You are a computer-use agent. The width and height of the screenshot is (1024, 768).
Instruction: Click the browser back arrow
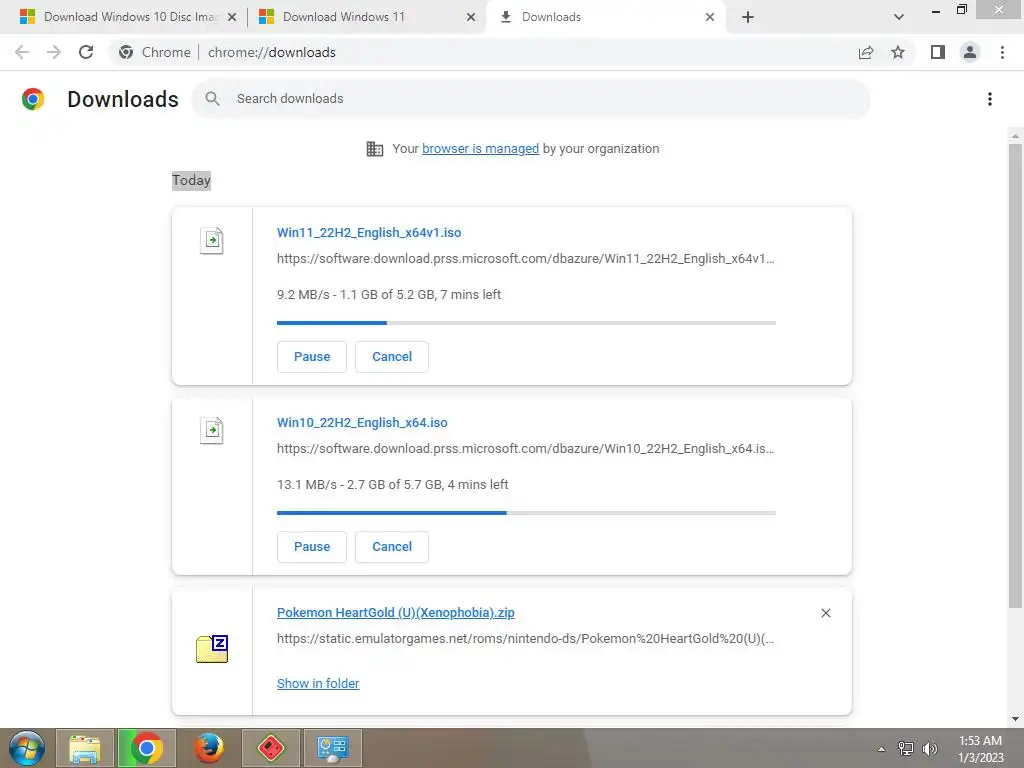(x=22, y=52)
